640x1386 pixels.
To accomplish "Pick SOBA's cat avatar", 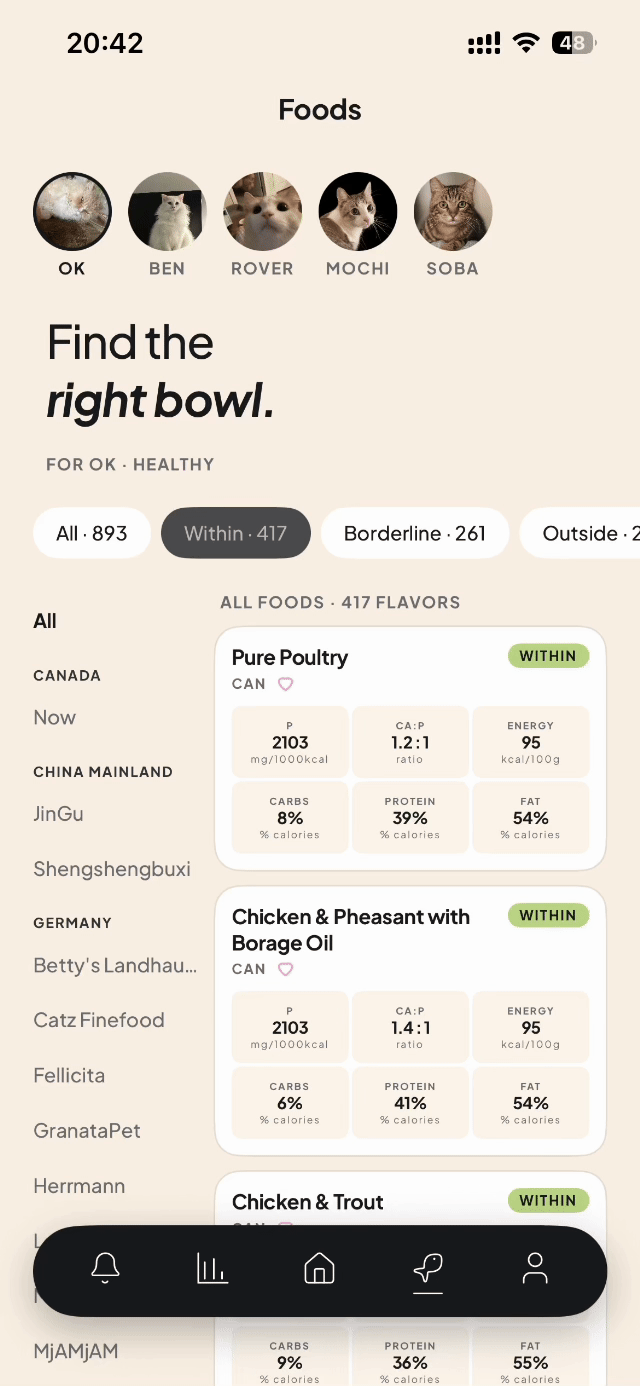I will pos(452,211).
